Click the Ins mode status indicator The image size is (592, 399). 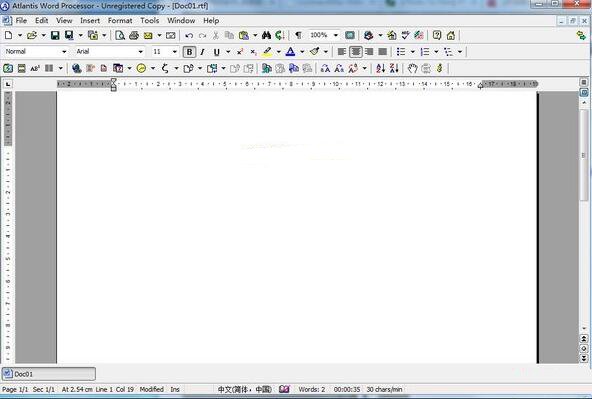pos(175,390)
